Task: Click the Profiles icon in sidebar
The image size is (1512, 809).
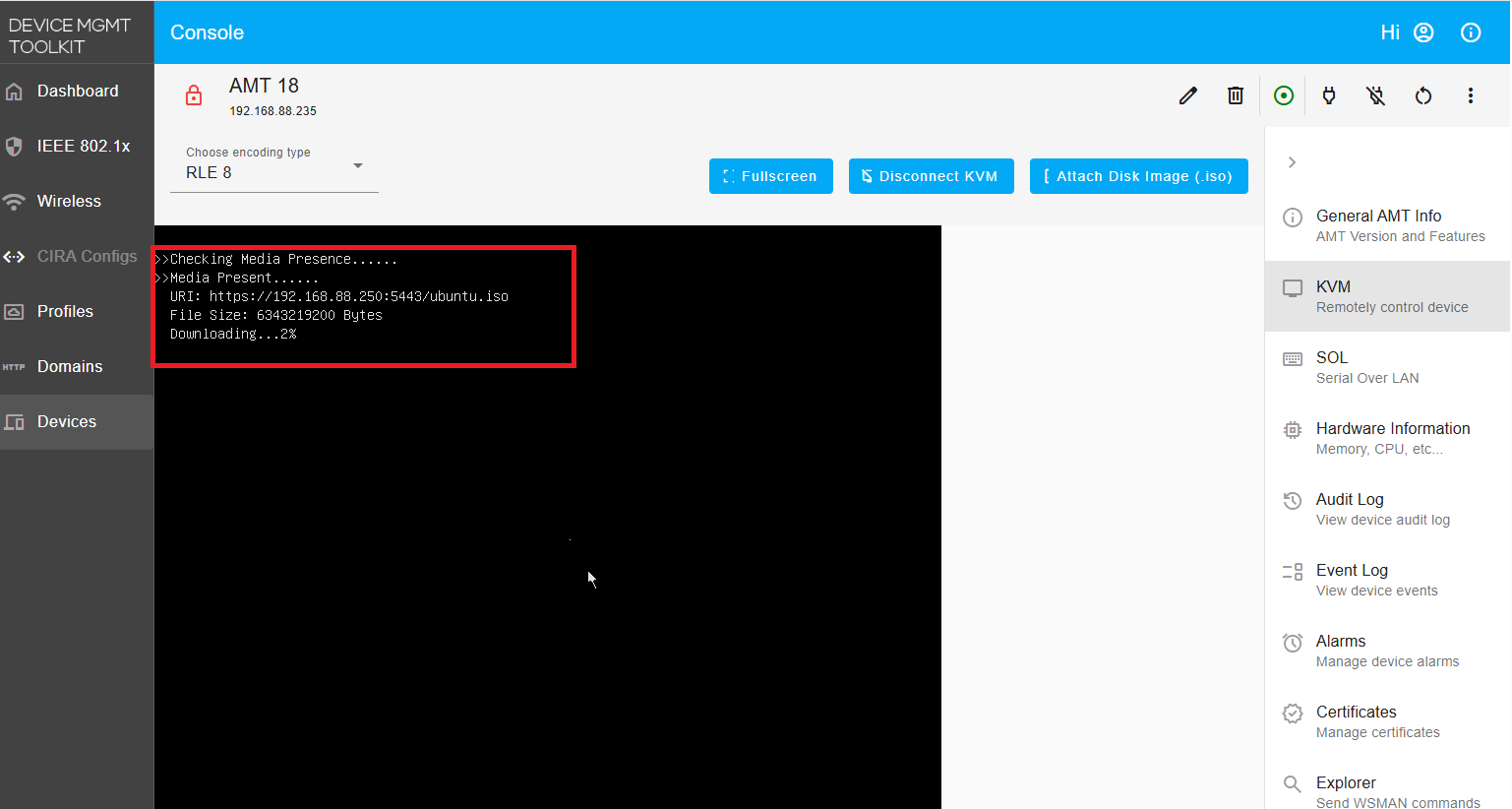Action: point(14,312)
